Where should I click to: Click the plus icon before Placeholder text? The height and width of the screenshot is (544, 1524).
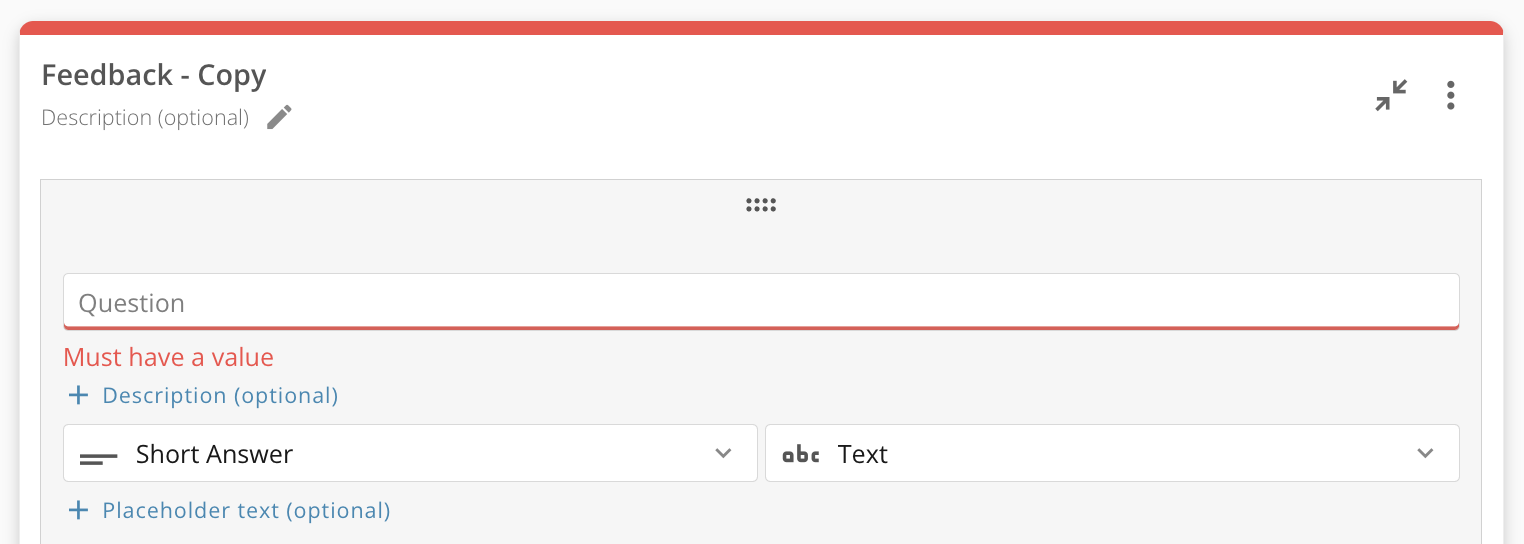(x=78, y=511)
